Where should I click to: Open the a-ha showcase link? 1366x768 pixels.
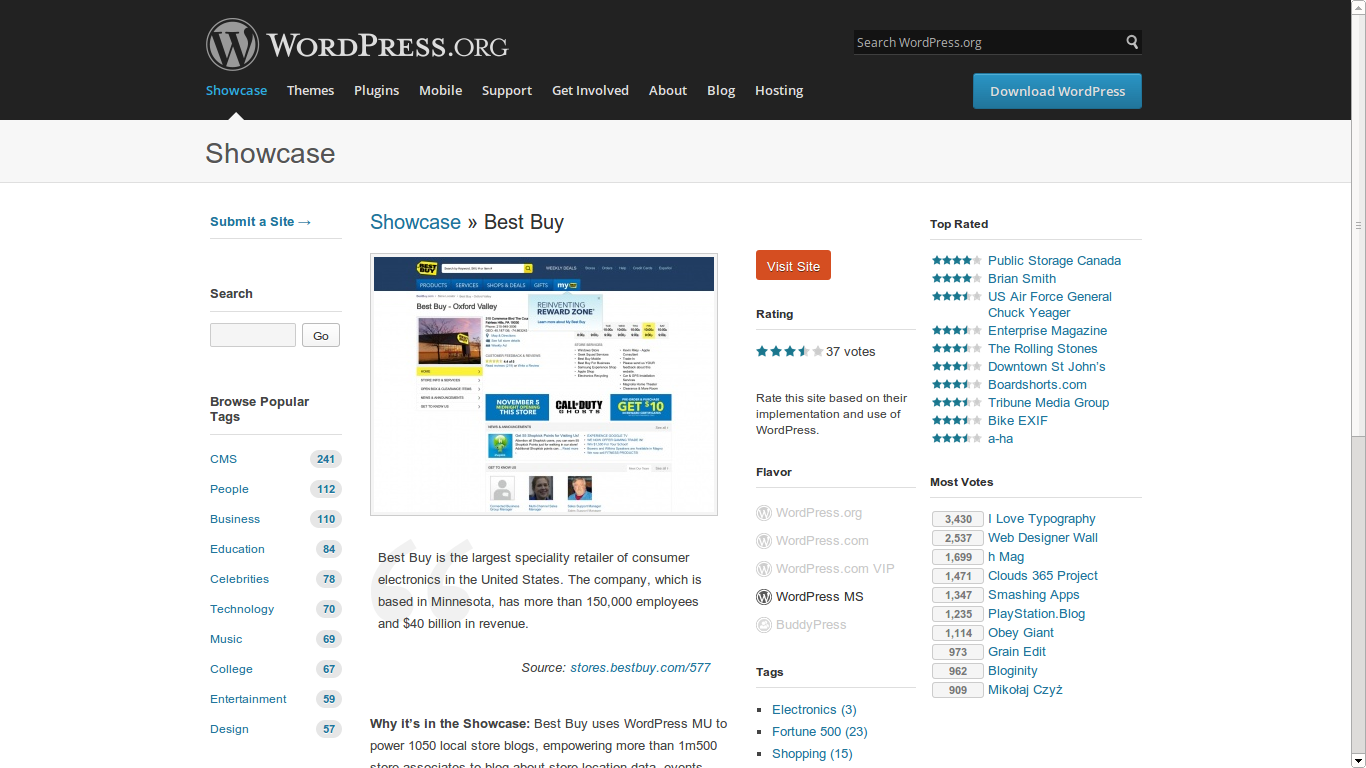coord(1000,439)
